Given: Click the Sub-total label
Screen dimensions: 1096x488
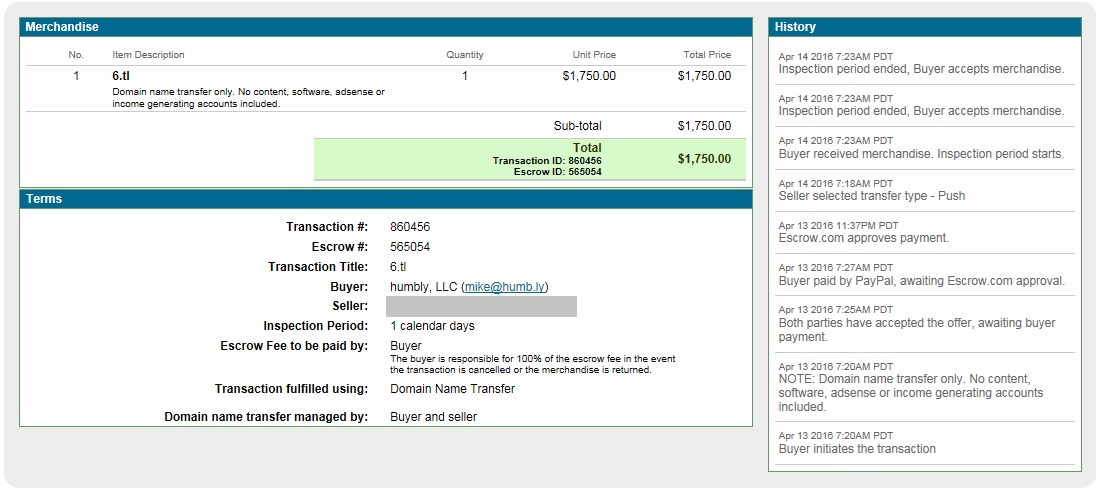Looking at the screenshot, I should (577, 126).
